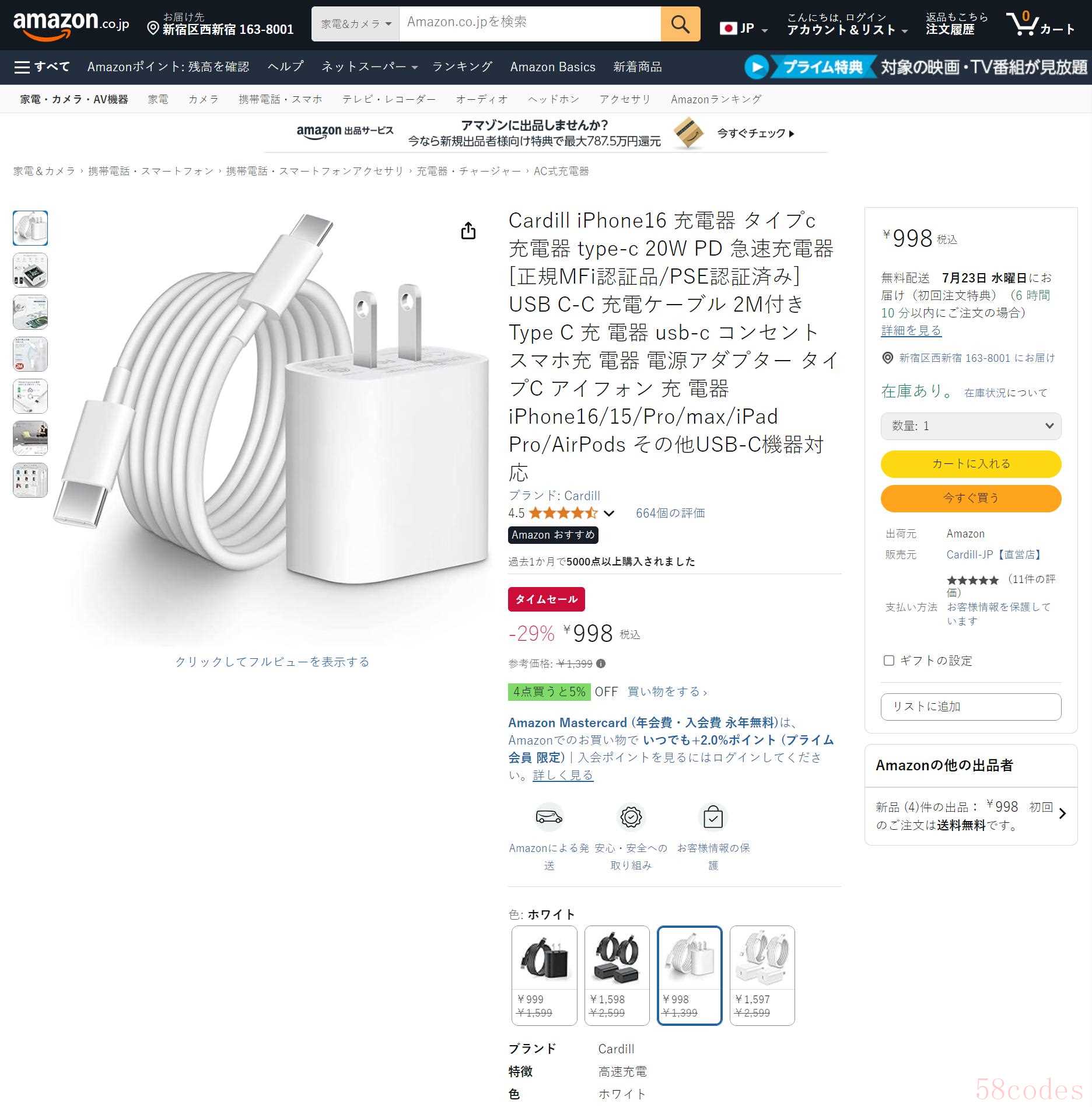Click the Prime video play icon banner
Screen dimensions: 1092x1107
click(757, 67)
